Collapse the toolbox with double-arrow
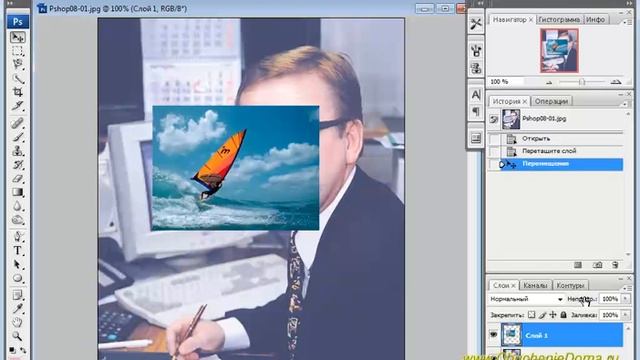This screenshot has width=640, height=360. click(11, 3)
